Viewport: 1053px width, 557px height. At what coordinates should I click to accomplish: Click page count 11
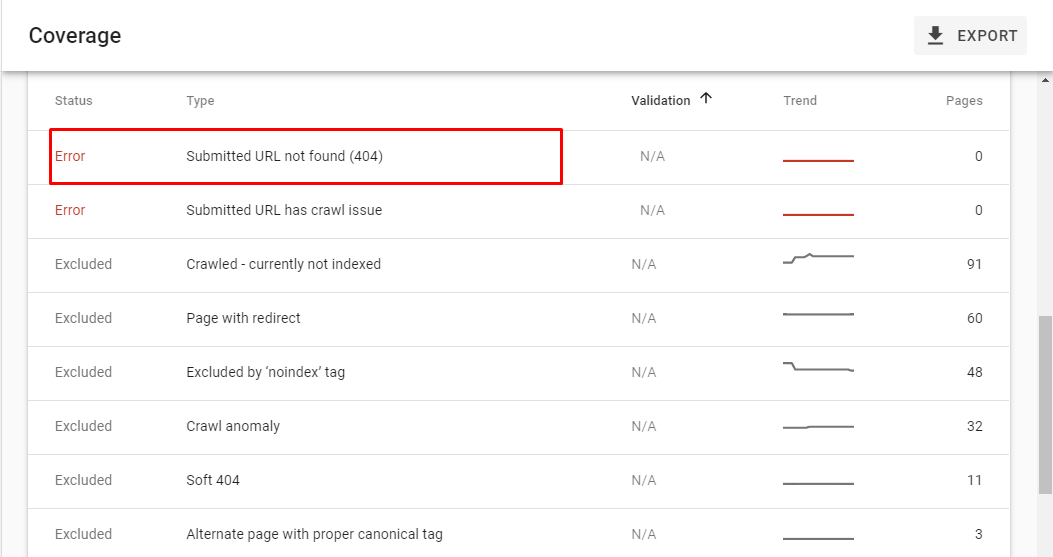pos(974,480)
